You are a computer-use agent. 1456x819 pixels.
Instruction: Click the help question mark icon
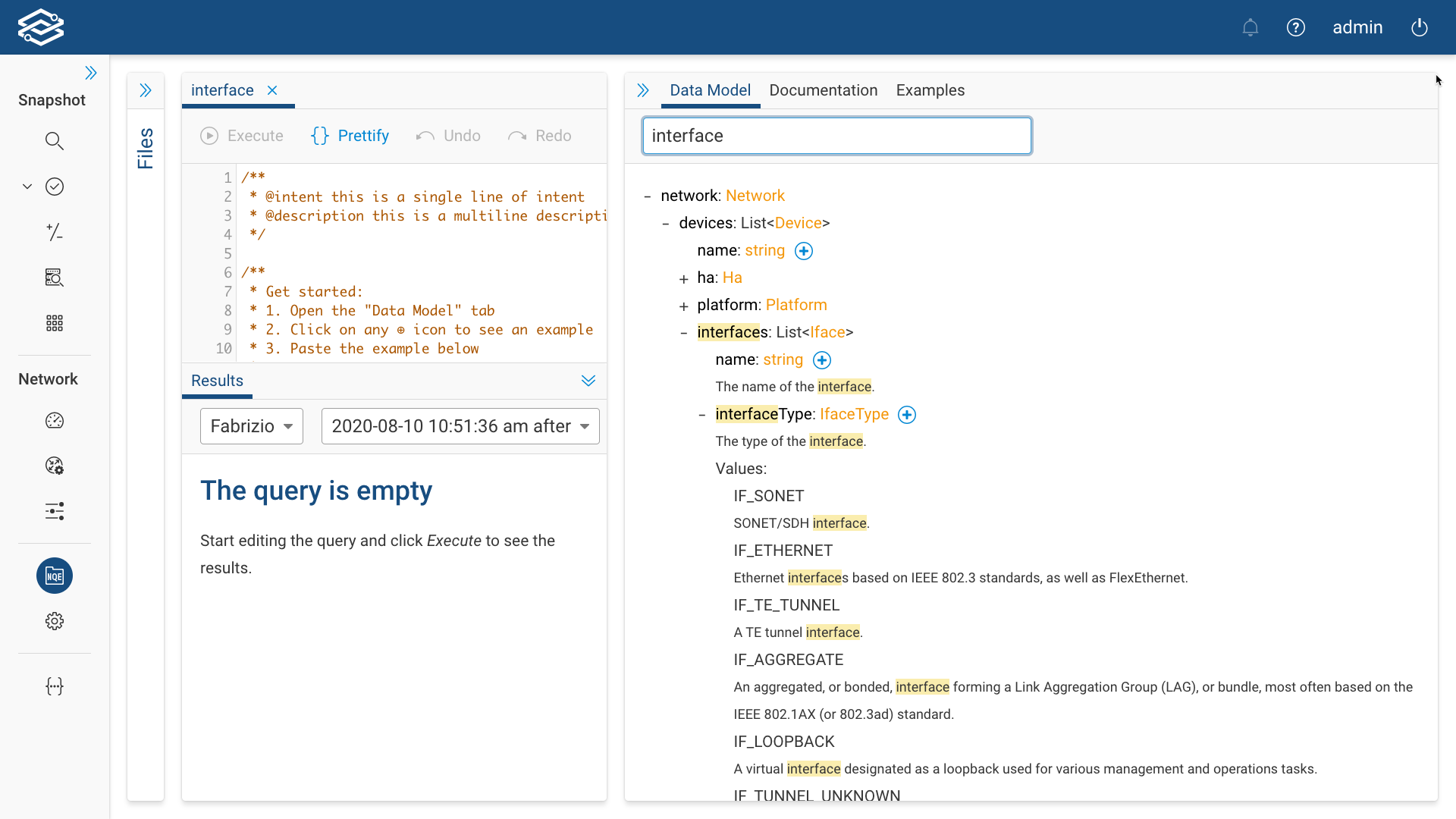(x=1296, y=28)
